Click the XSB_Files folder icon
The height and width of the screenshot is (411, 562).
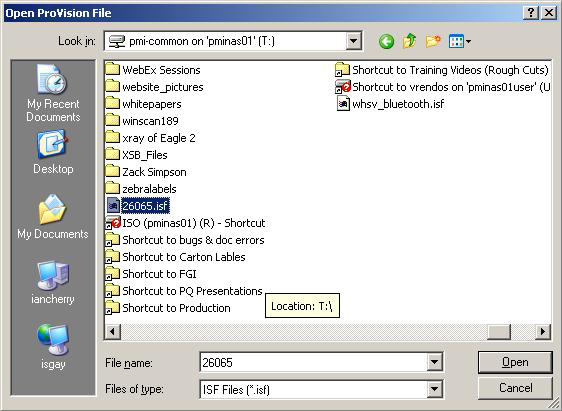tap(113, 155)
